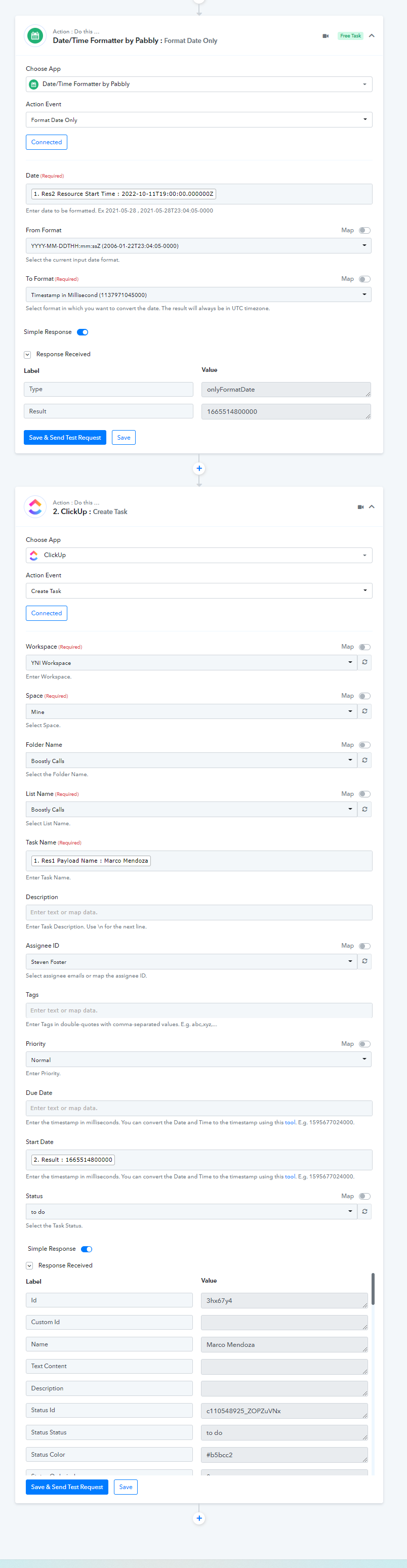
Task: Click the Description text input
Action: pos(198,912)
